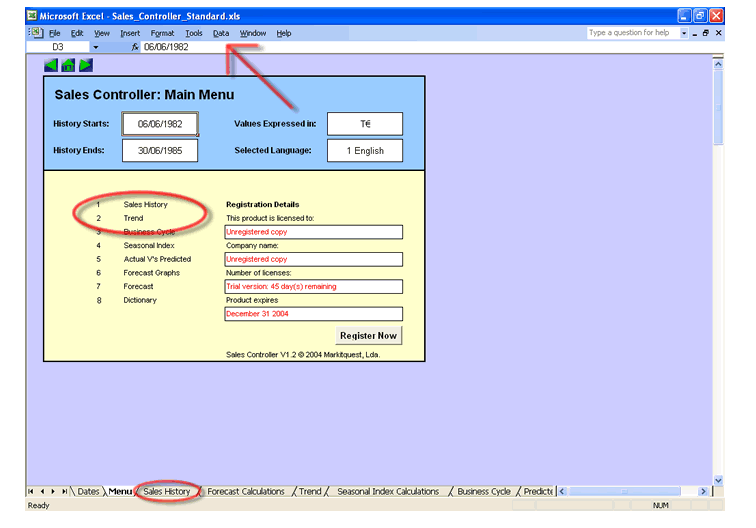Click the first sheet tab navigation arrow
Viewport: 756px width, 528px height.
31,491
